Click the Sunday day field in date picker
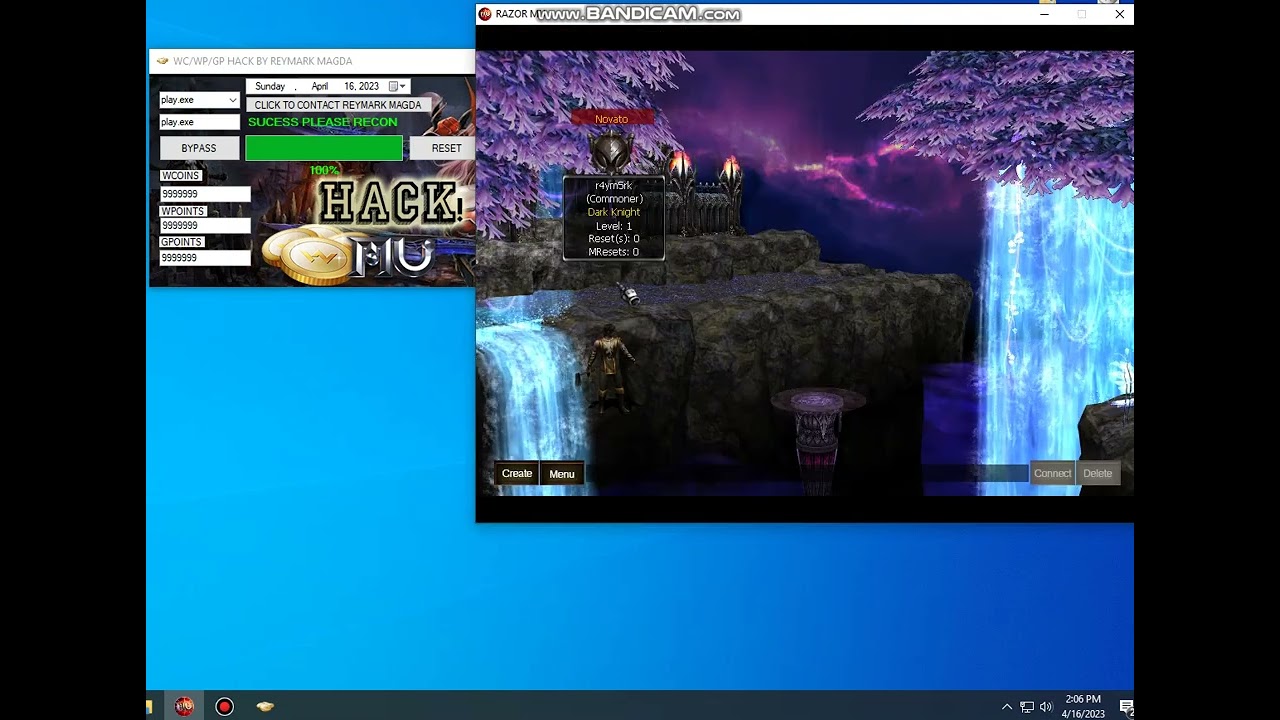1280x720 pixels. click(x=270, y=86)
